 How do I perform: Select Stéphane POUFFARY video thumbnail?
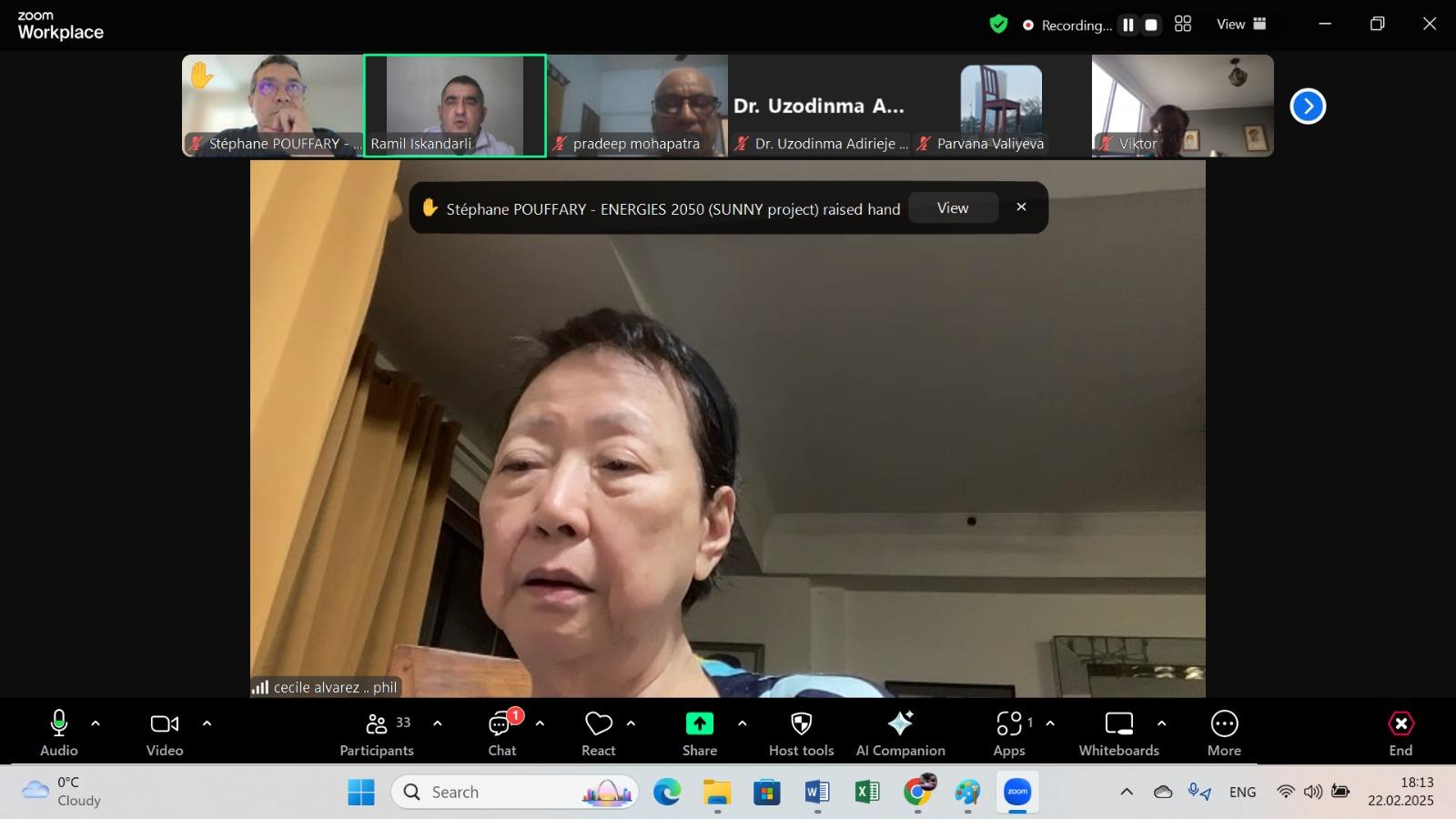[273, 106]
